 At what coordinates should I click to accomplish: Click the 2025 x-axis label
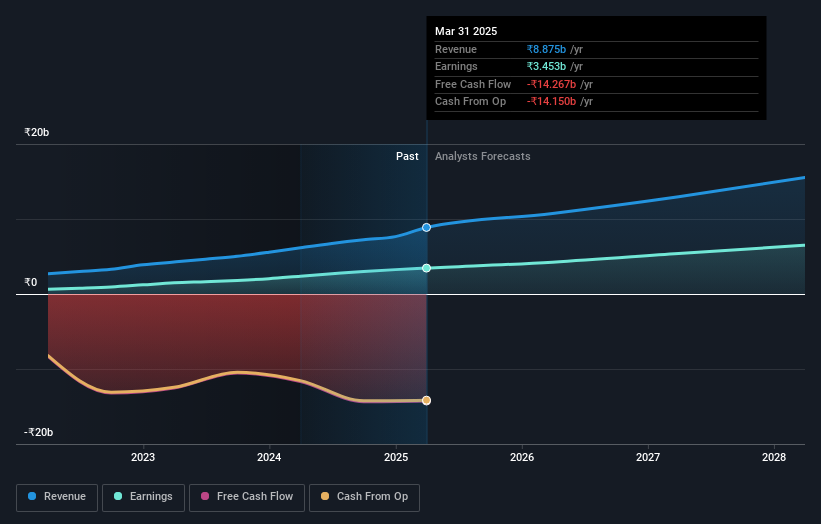coord(396,458)
